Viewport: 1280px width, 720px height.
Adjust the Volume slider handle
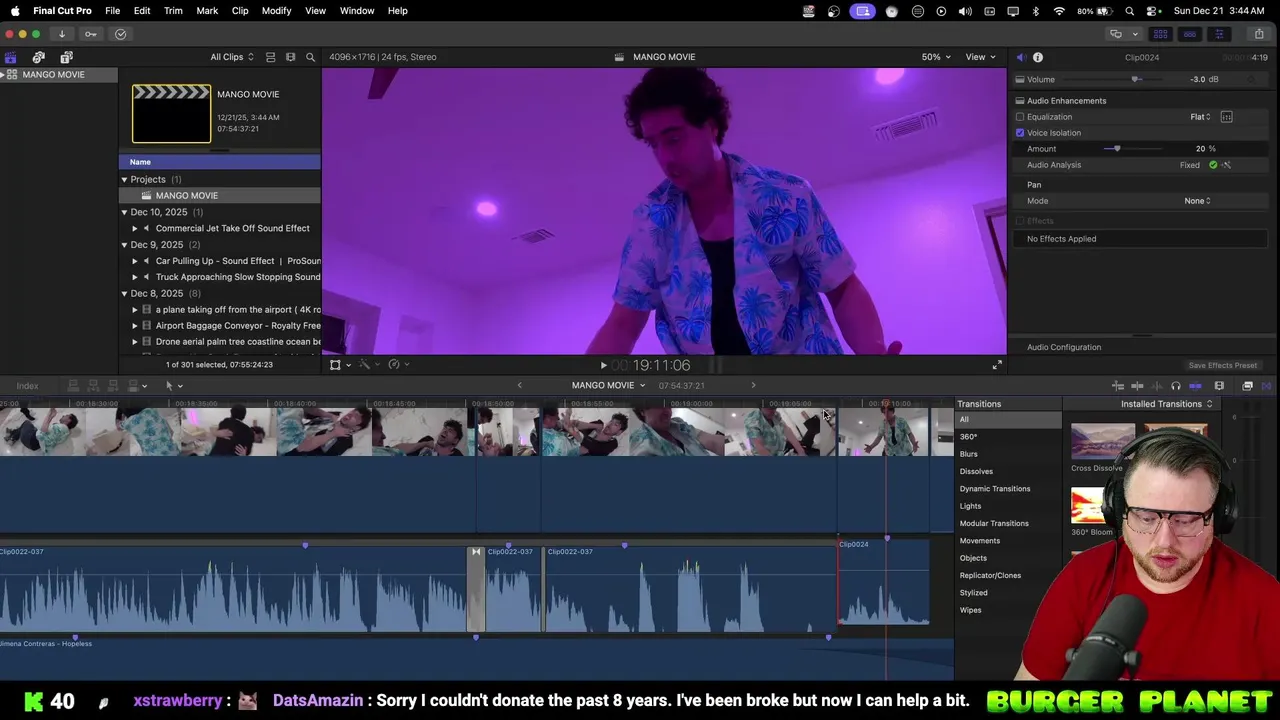pyautogui.click(x=1135, y=80)
